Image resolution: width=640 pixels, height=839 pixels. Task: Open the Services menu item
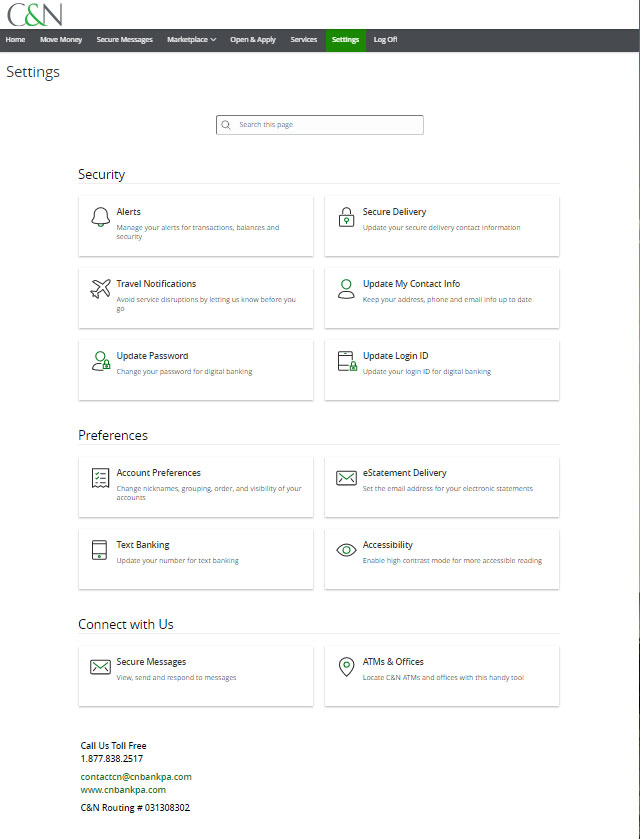(x=304, y=40)
